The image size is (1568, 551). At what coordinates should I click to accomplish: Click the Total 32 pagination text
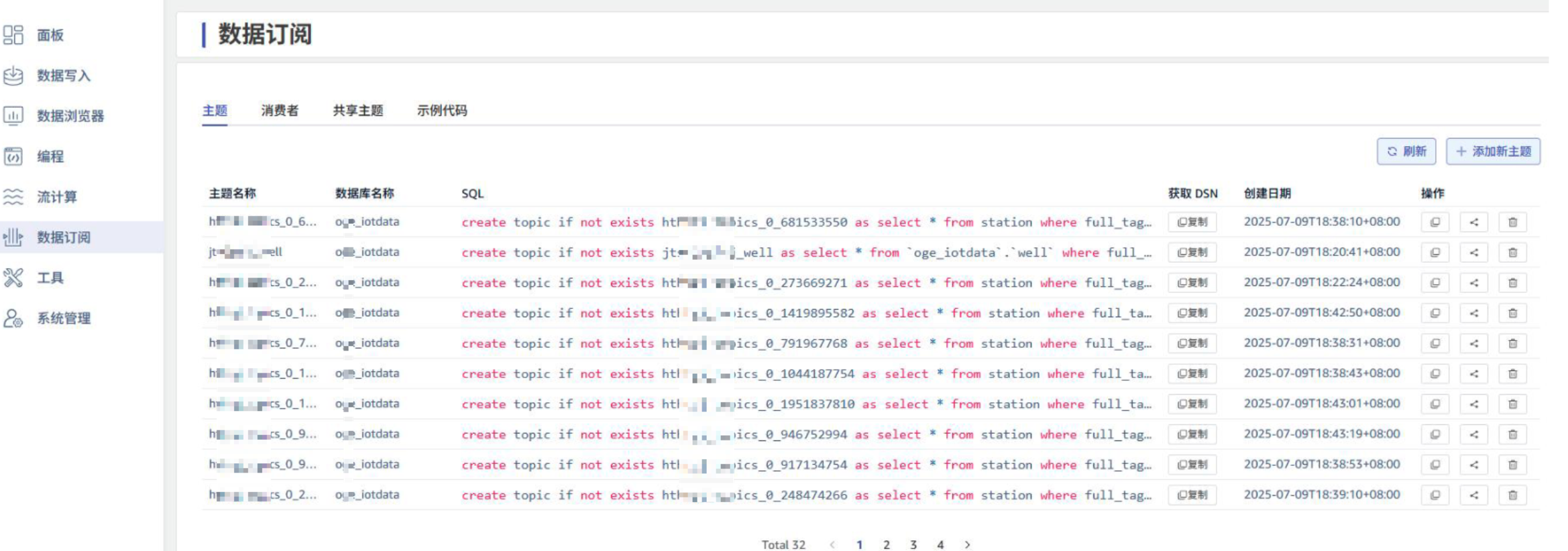coord(783,544)
